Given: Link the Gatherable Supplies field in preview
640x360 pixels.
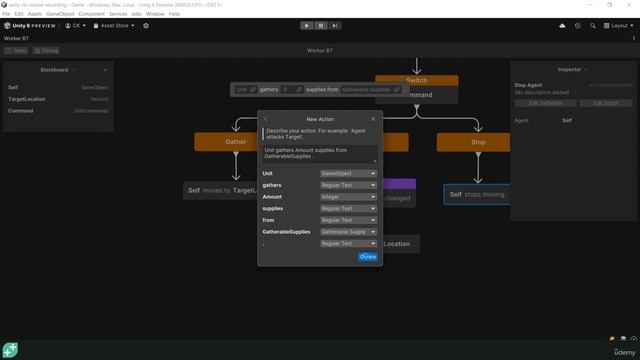Looking at the screenshot, I should click(397, 90).
